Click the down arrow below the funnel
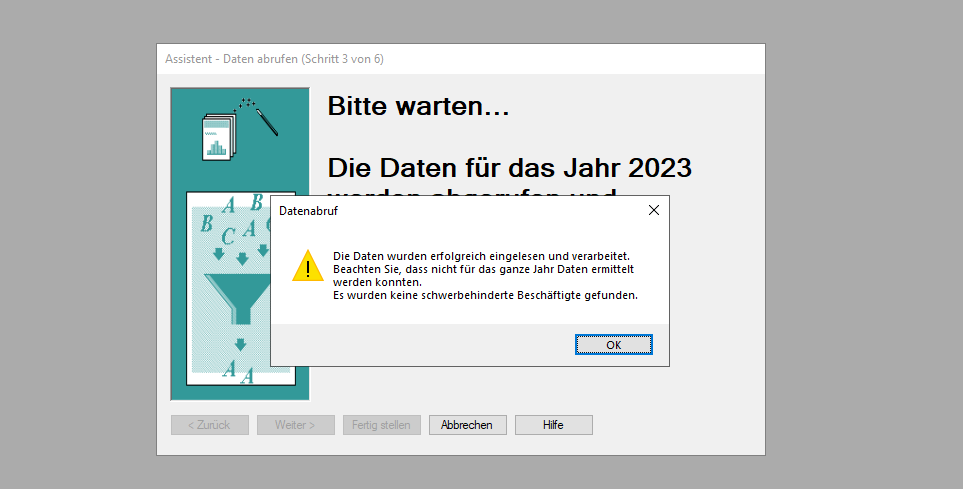This screenshot has height=489, width=963. [x=240, y=345]
